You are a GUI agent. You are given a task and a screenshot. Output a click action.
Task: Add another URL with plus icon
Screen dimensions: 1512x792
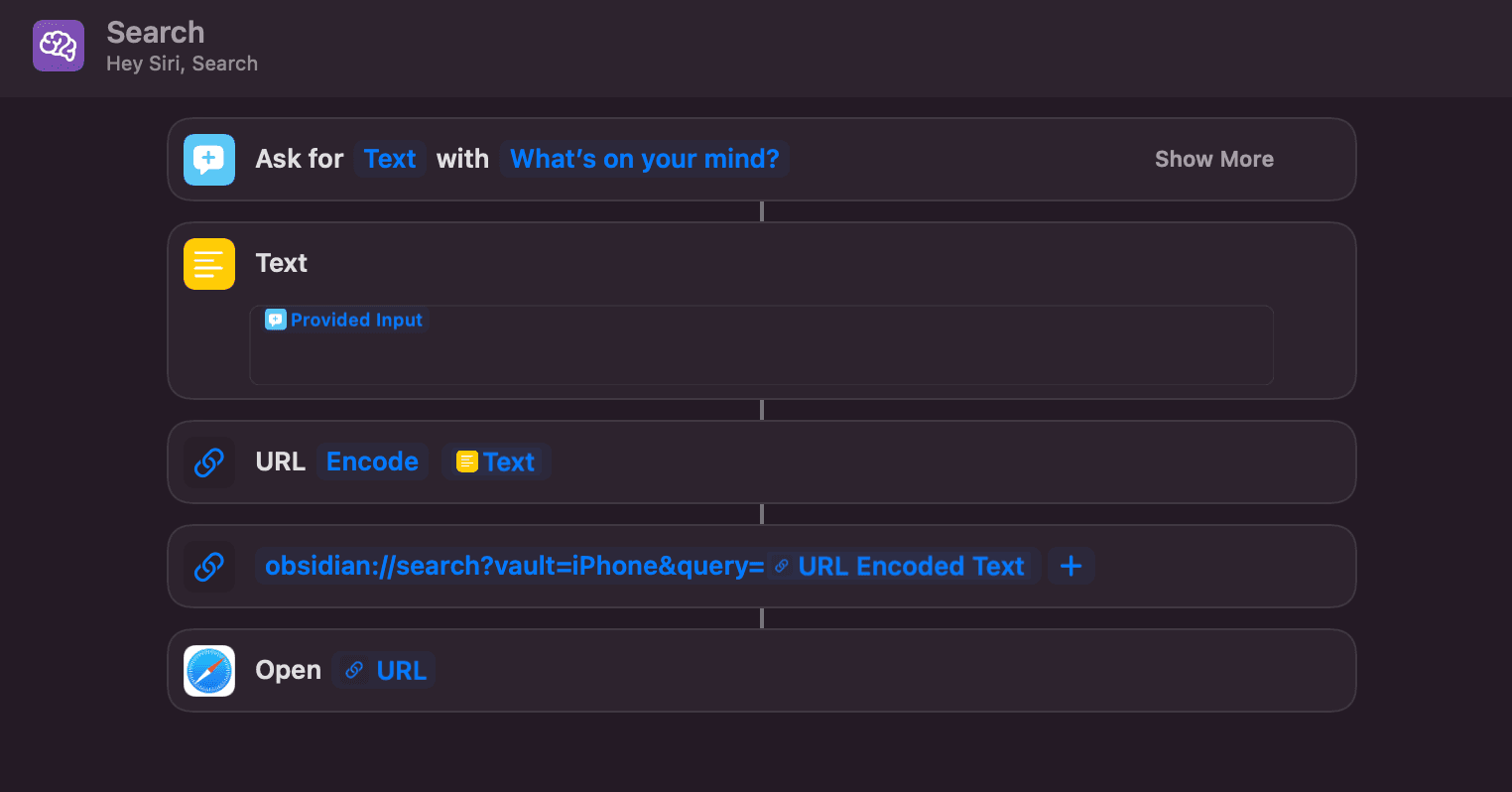[1071, 566]
